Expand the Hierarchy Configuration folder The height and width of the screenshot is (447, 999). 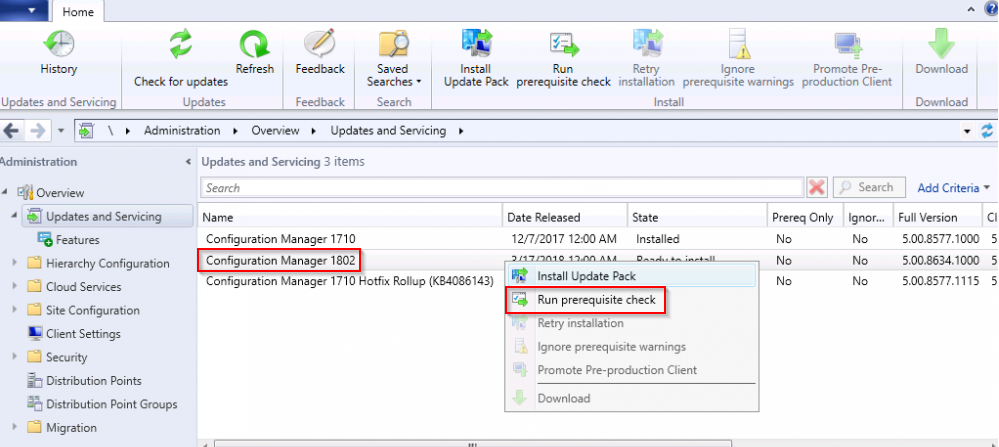click(15, 263)
